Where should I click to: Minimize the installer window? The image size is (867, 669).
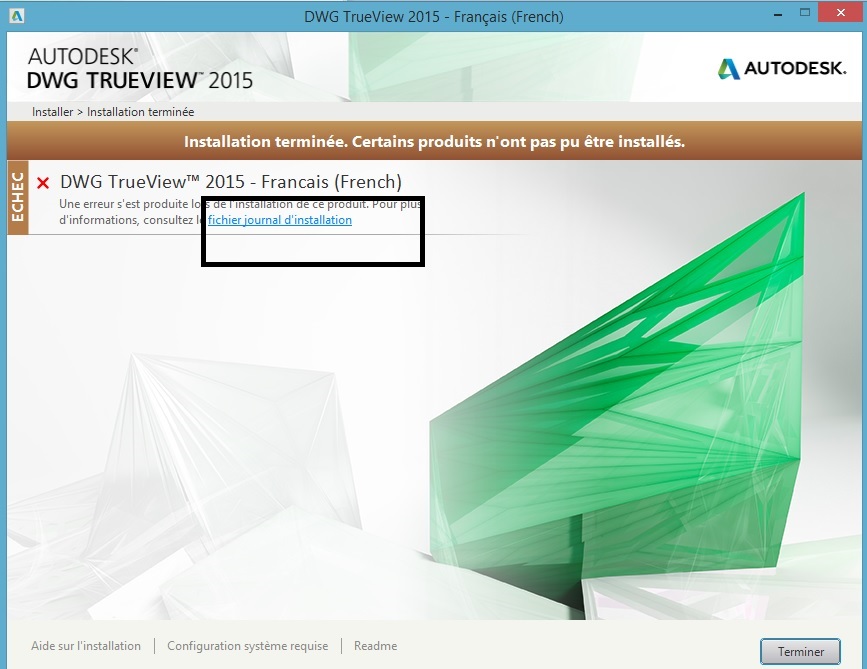point(778,14)
